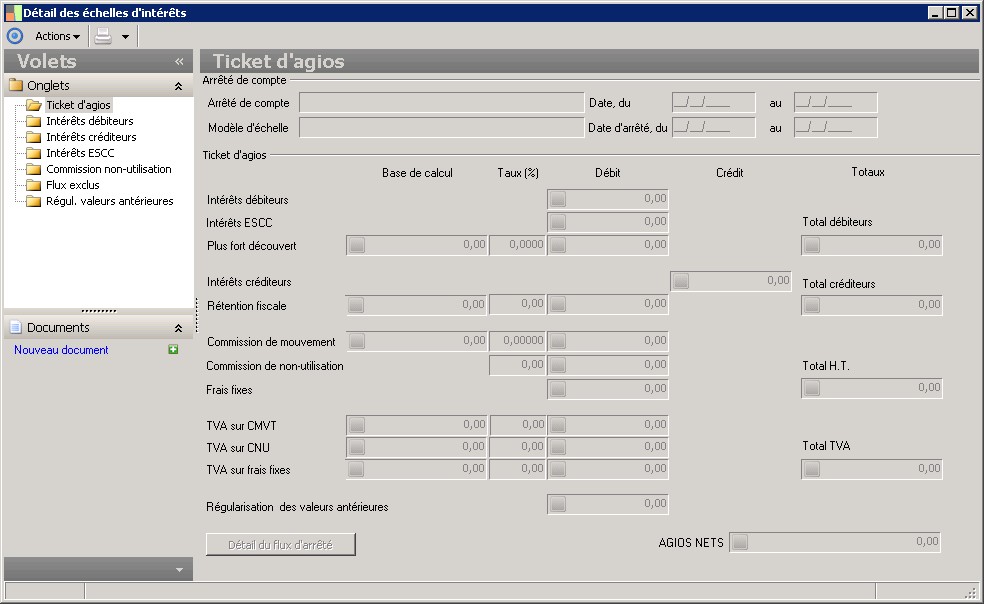Viewport: 984px width, 604px height.
Task: Open Régul. valeurs antérieures tab entry
Action: [109, 201]
